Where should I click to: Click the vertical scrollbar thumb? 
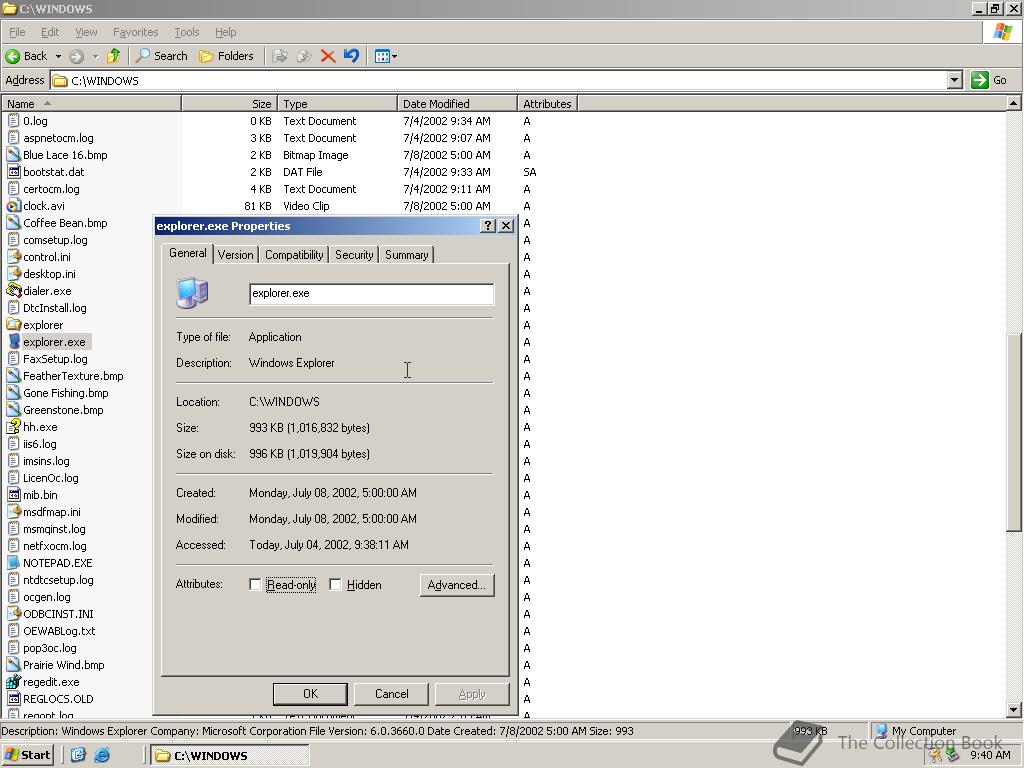(x=1013, y=432)
